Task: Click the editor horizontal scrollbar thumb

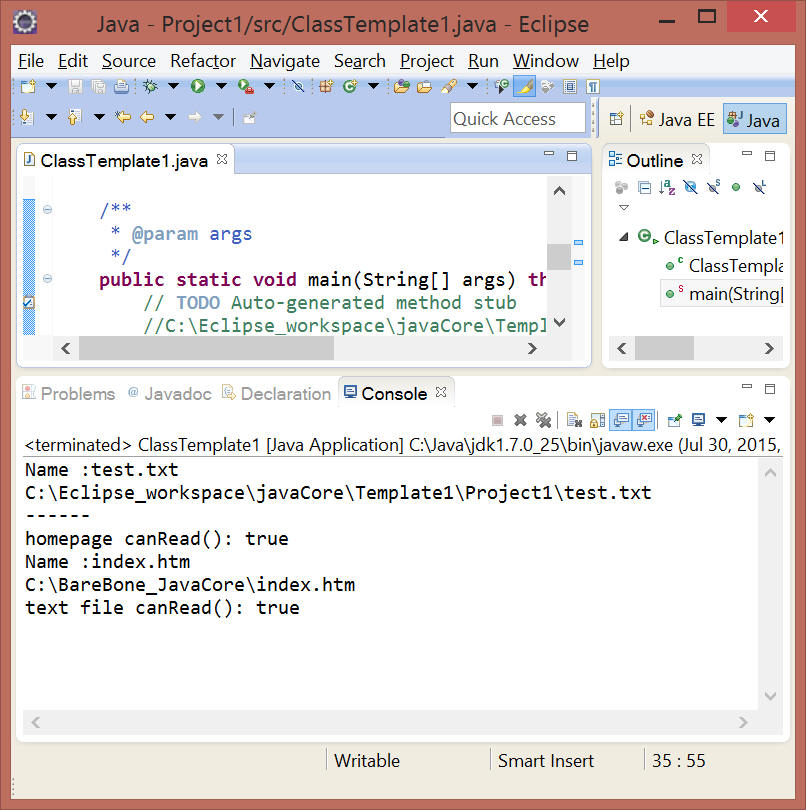Action: pos(206,348)
